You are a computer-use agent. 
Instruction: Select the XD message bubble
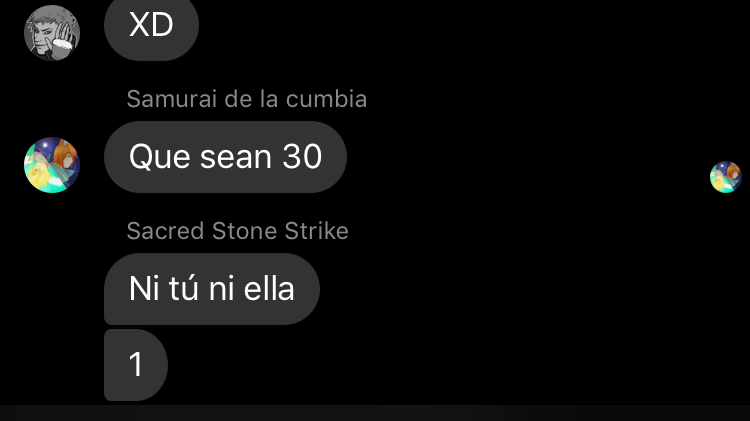click(x=151, y=27)
